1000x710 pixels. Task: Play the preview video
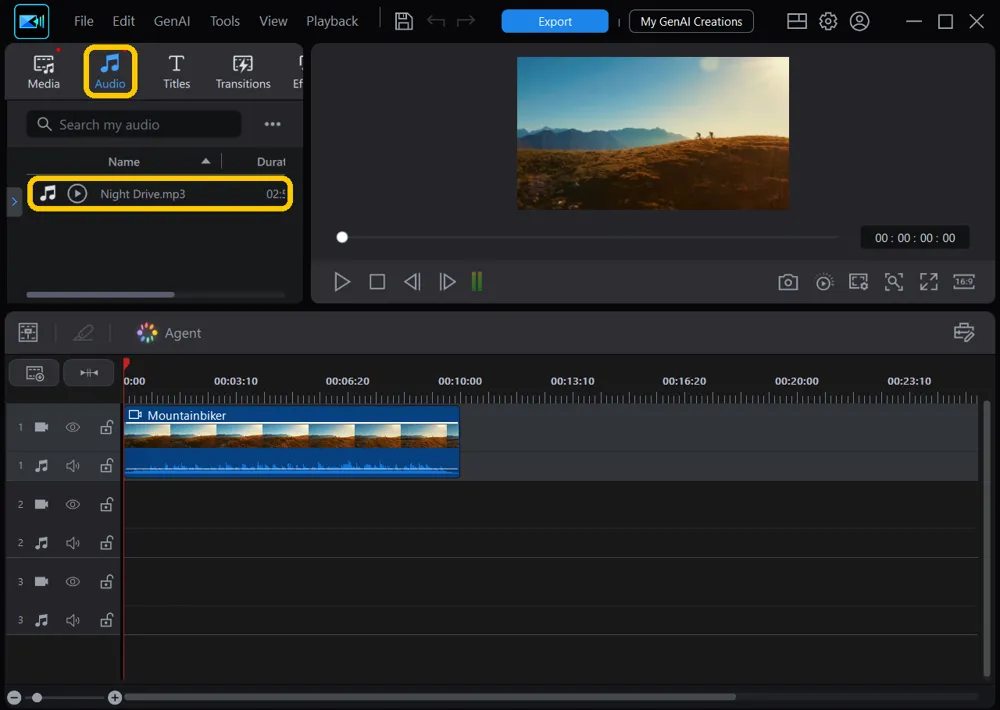(342, 281)
